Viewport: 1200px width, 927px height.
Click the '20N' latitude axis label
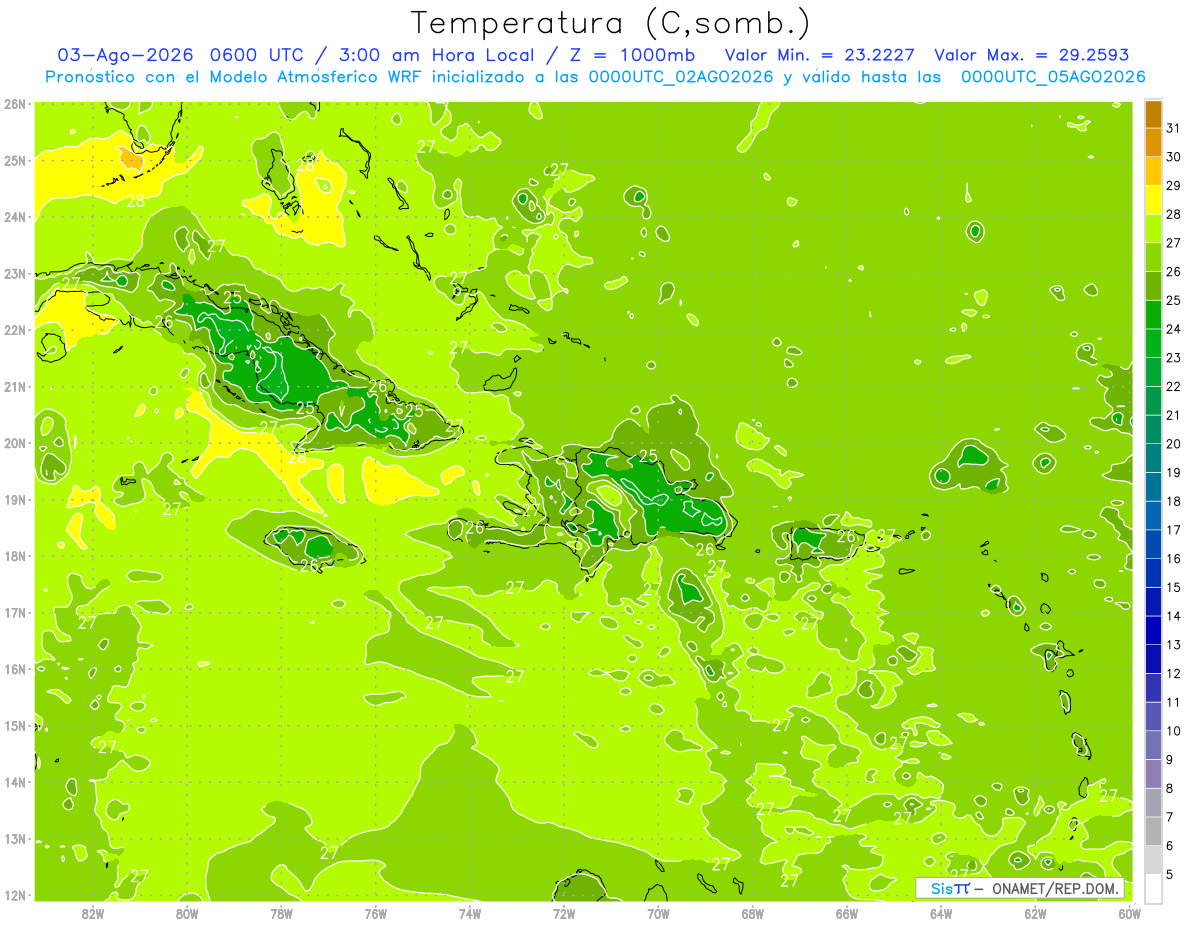(x=15, y=443)
